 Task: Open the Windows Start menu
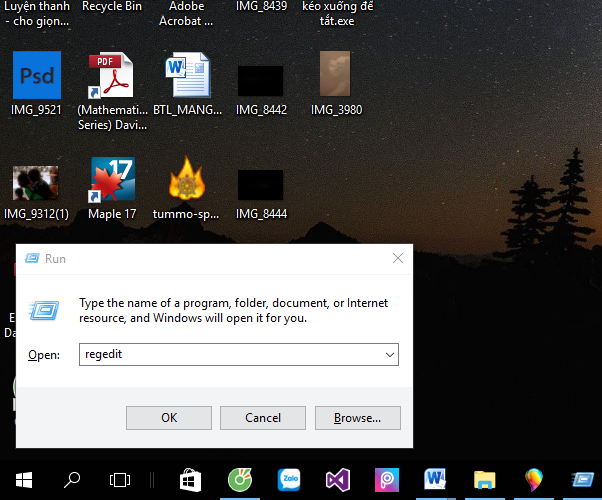[24, 480]
